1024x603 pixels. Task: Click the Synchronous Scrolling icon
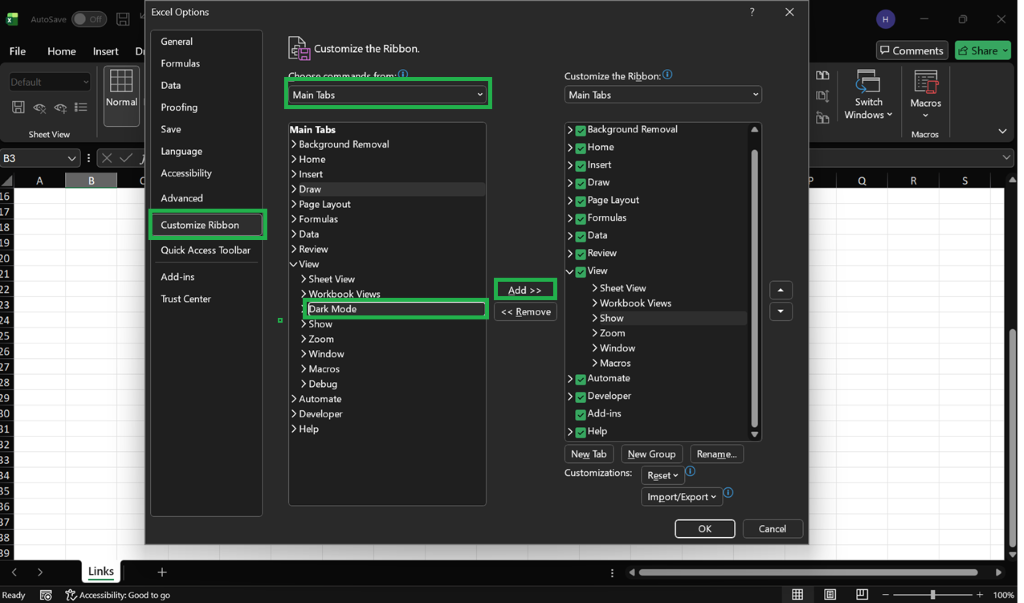(822, 97)
